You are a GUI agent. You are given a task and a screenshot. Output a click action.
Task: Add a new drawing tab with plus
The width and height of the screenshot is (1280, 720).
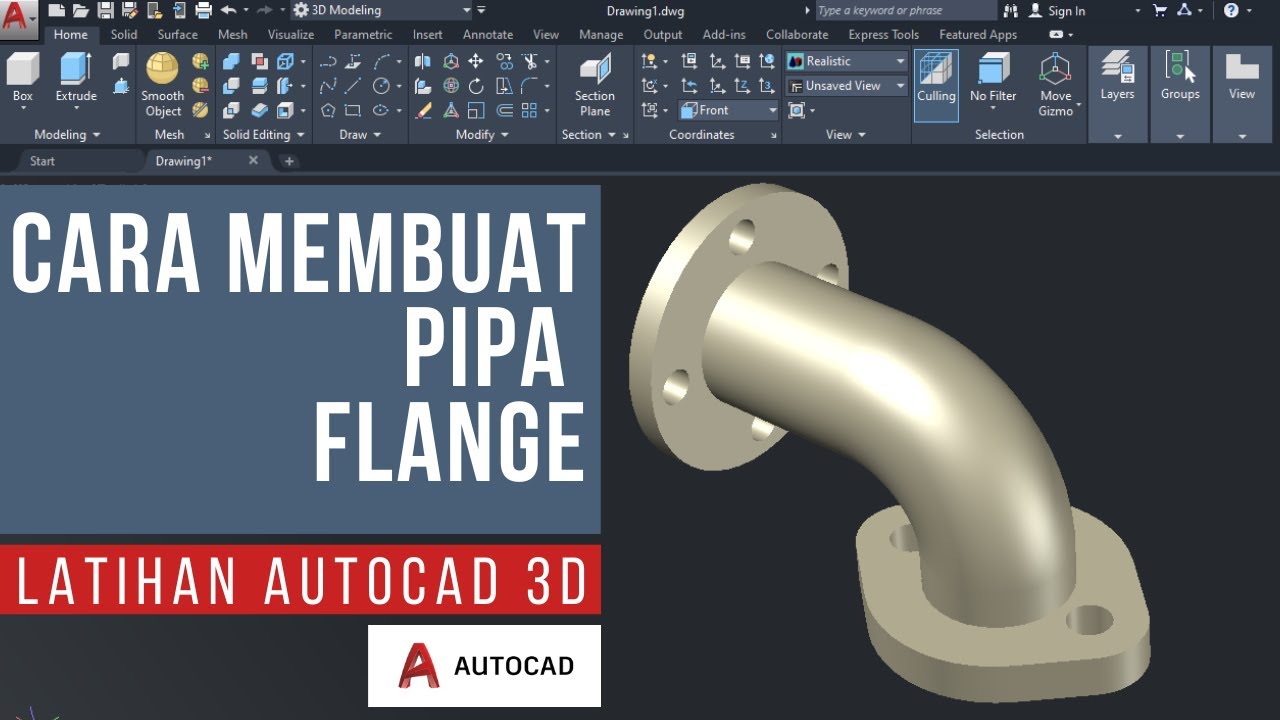pos(289,160)
